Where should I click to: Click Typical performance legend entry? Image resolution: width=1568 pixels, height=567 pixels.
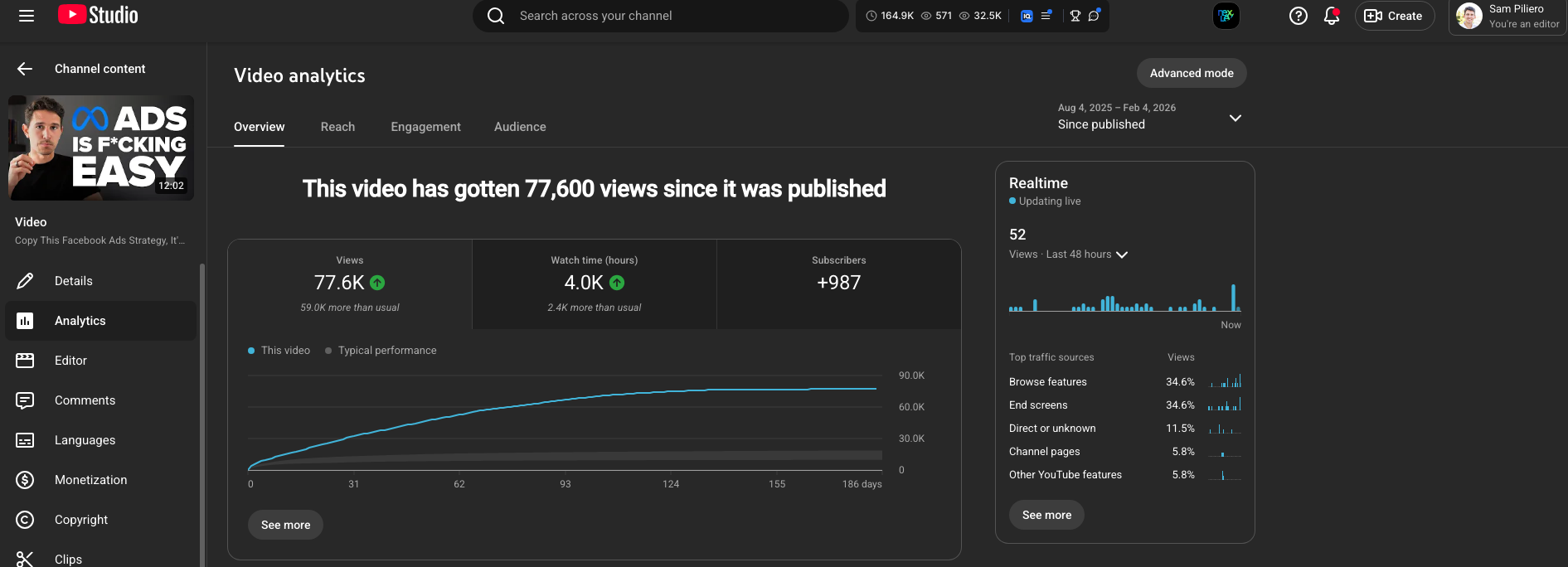[381, 351]
